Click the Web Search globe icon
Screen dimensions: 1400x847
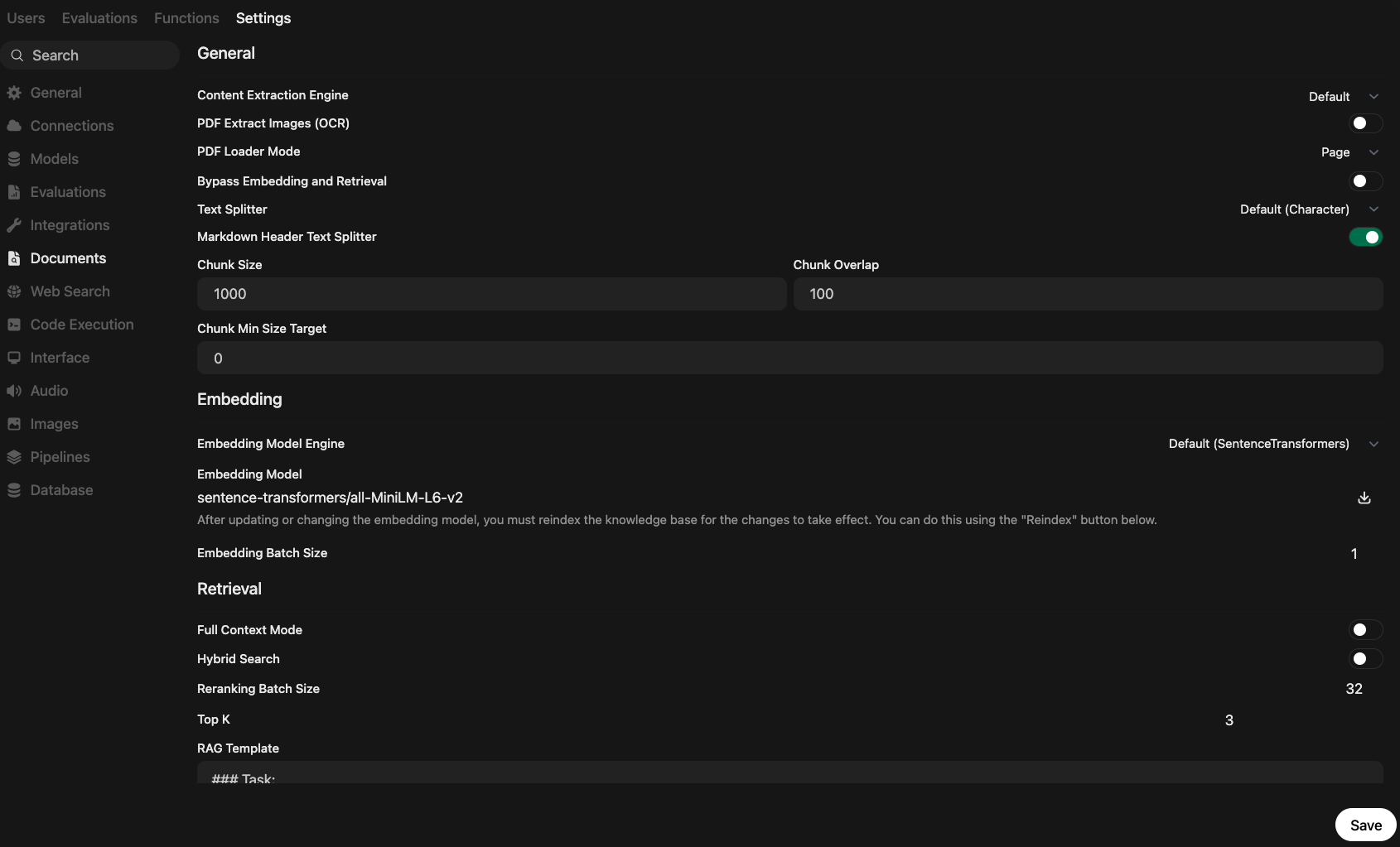[14, 291]
